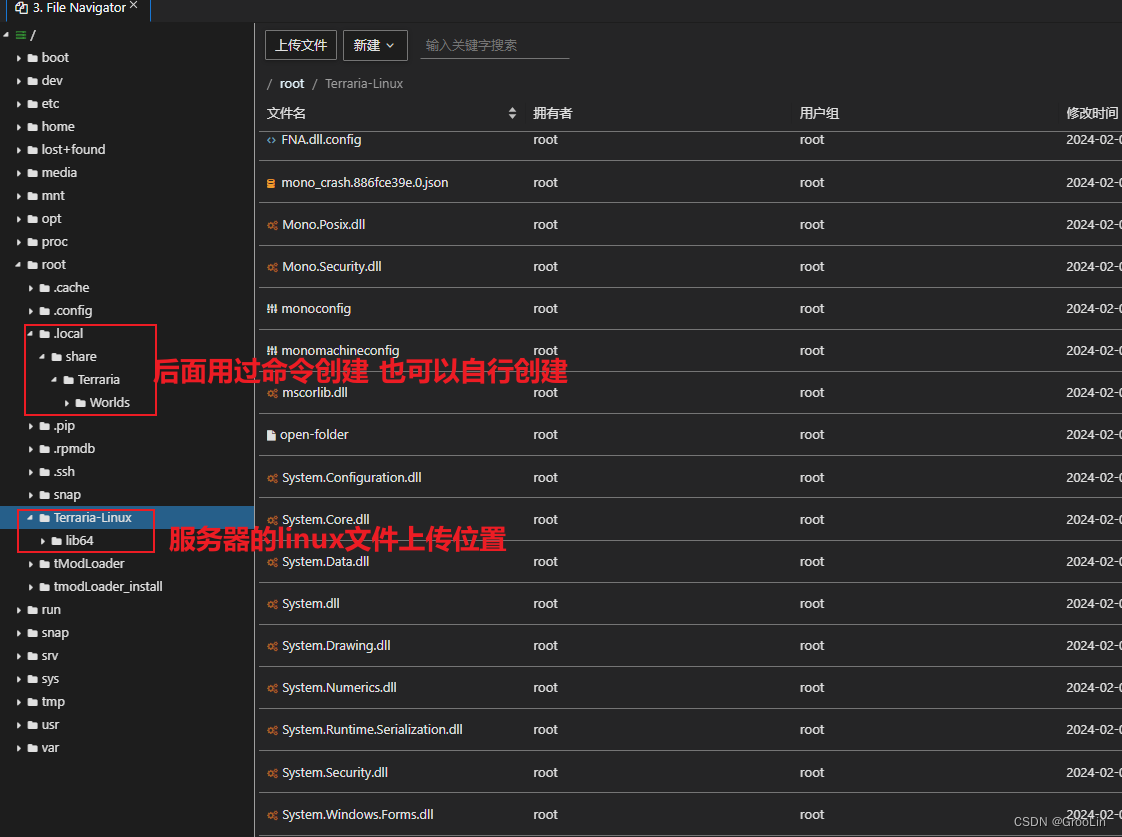Click the System.Configuration.dll gear icon
1122x837 pixels.
(x=272, y=479)
